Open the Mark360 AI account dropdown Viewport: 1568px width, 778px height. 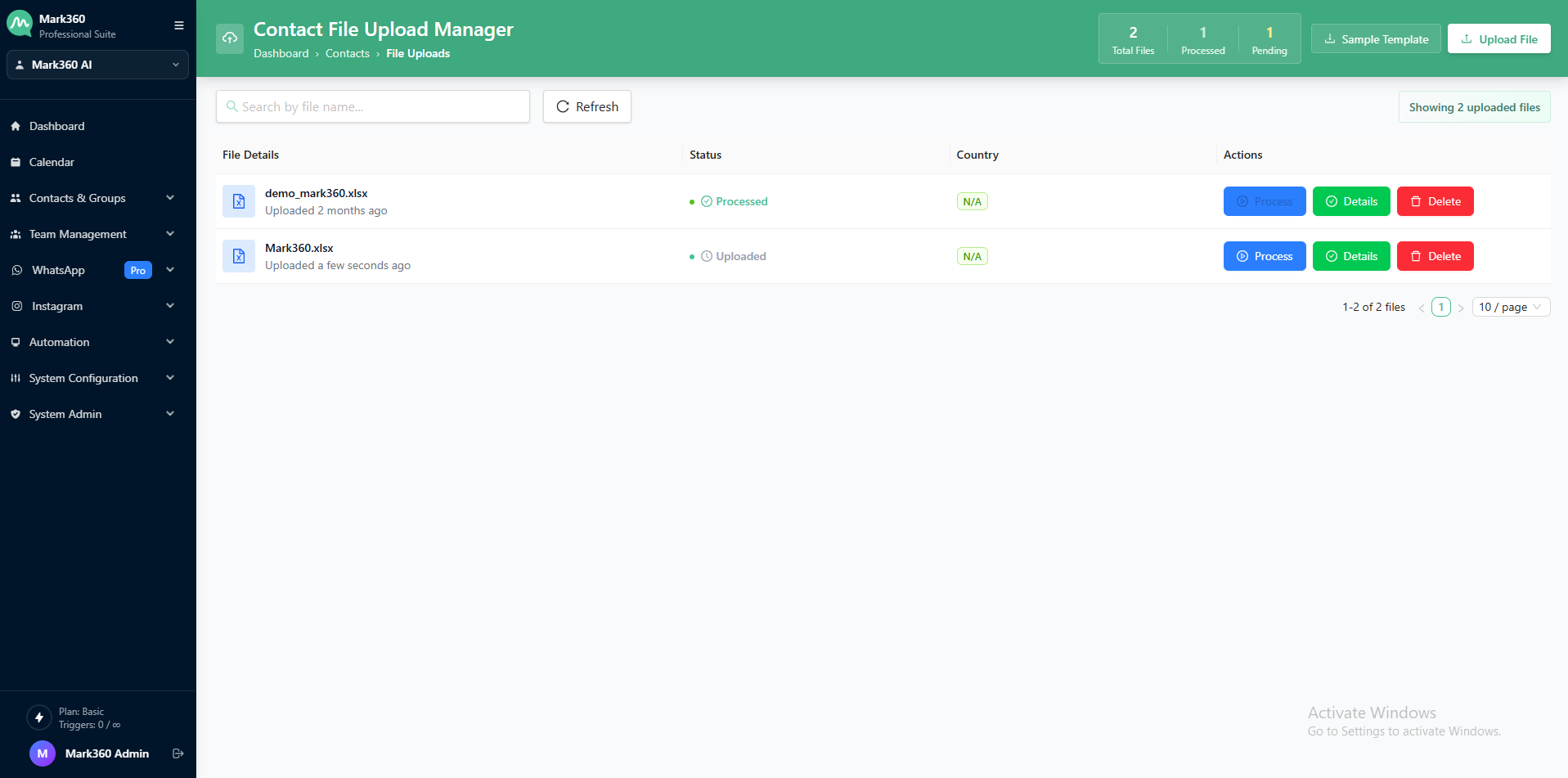coord(97,65)
